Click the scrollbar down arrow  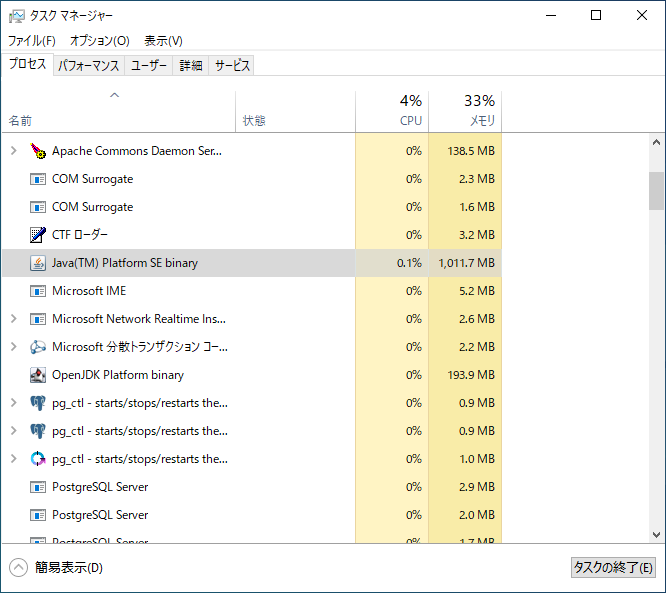(656, 534)
